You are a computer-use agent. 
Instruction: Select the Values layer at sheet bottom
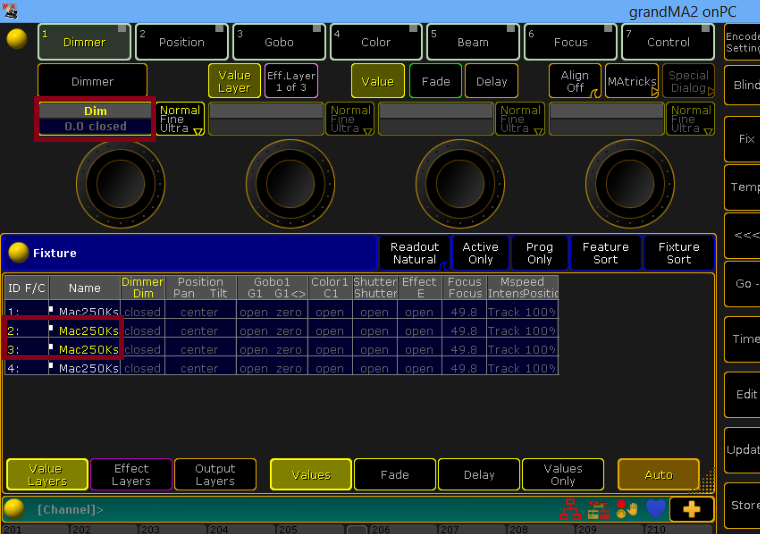pyautogui.click(x=311, y=474)
